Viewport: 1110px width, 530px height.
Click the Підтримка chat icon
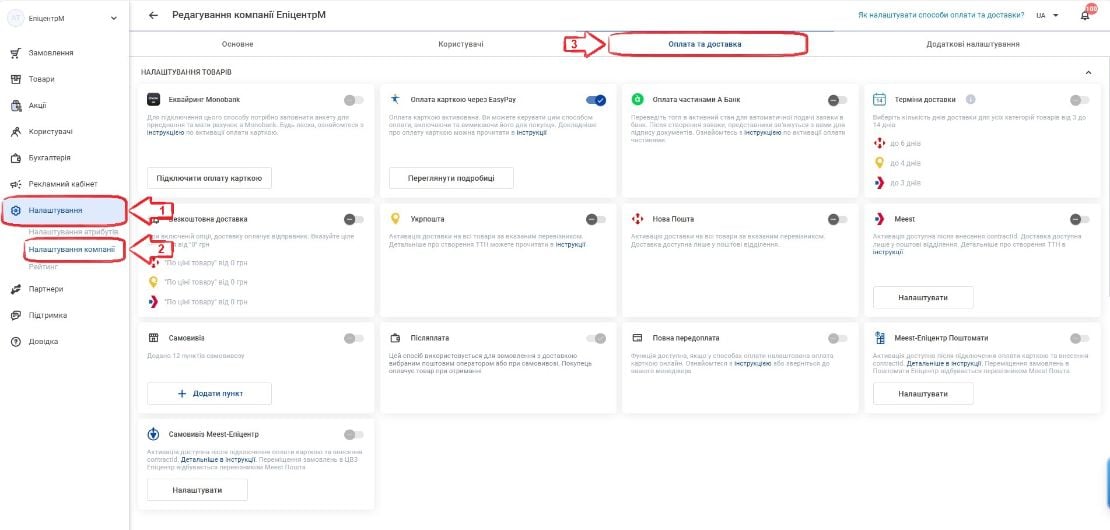(16, 315)
